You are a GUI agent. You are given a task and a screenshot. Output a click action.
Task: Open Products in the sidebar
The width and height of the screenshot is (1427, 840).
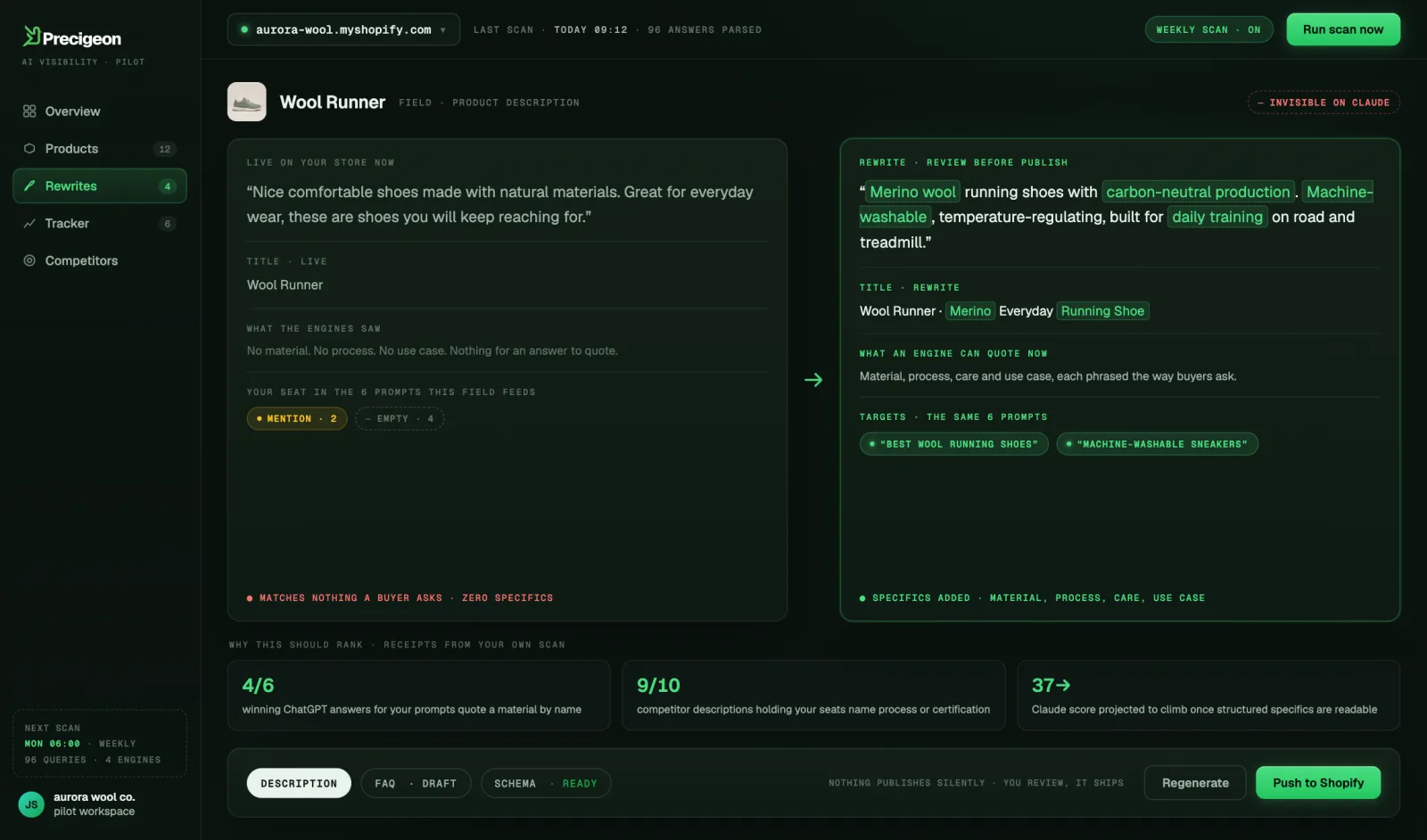(100, 149)
